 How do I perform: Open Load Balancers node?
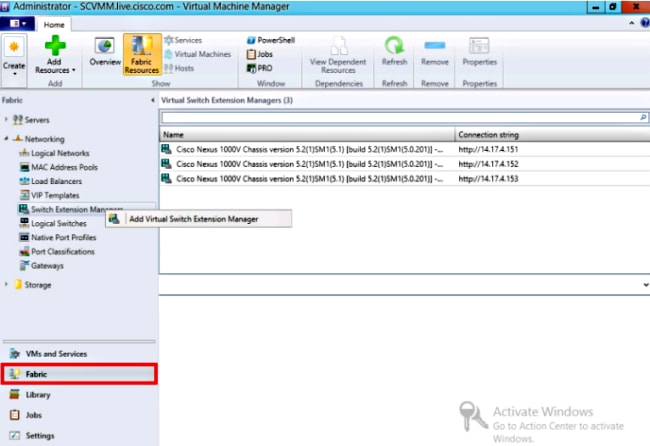click(x=51, y=181)
